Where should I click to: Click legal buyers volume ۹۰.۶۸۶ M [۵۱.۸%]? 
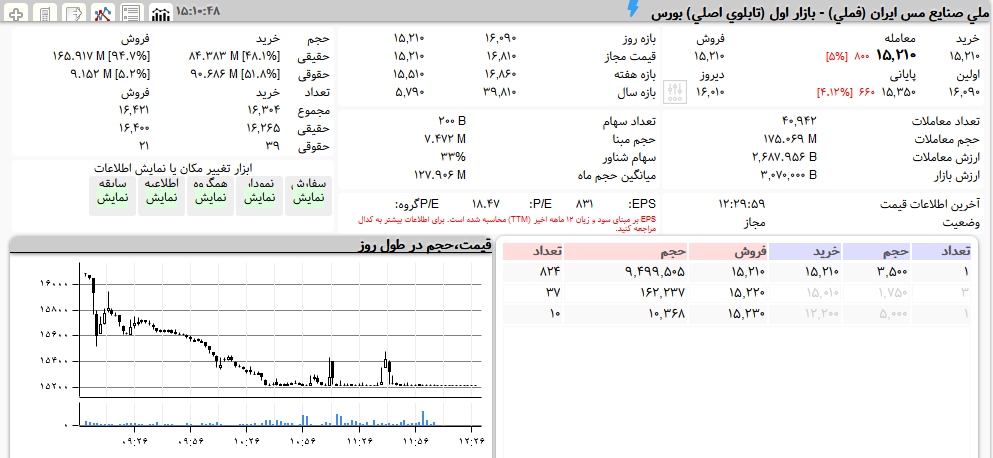point(234,73)
